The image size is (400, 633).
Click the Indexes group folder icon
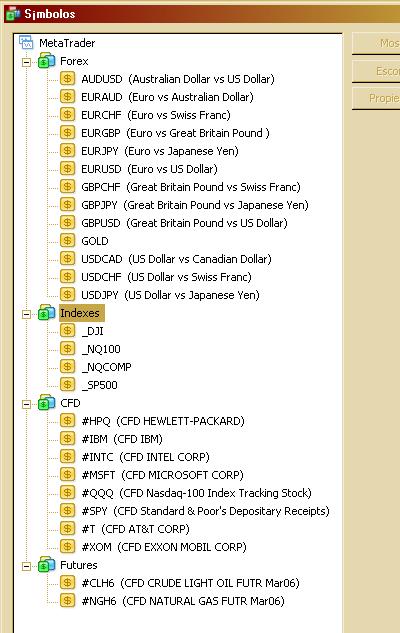(x=46, y=313)
